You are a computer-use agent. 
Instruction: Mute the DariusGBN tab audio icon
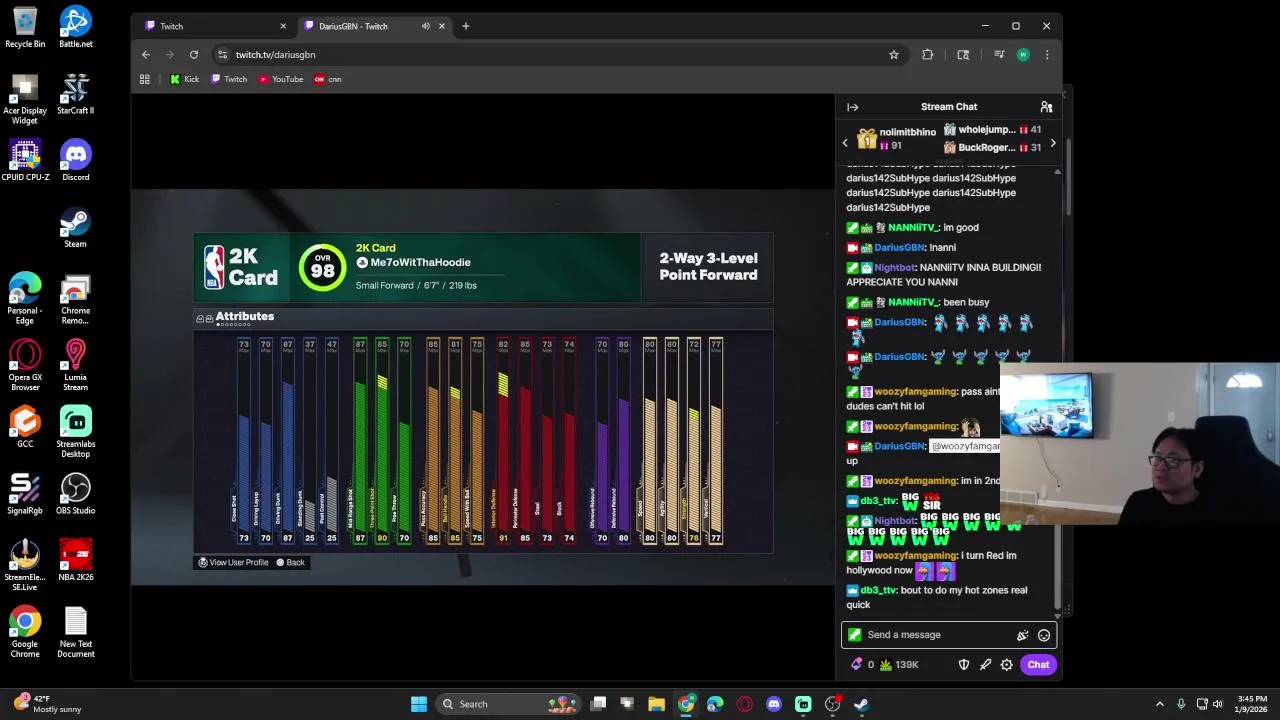(426, 26)
